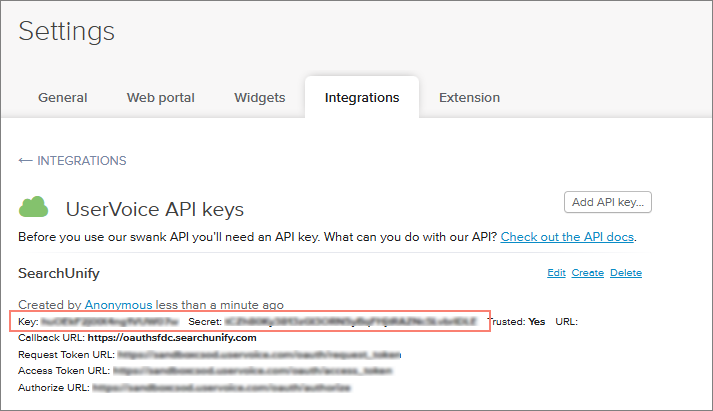This screenshot has width=713, height=411.
Task: Click the green cloud icon
Action: pyautogui.click(x=34, y=208)
